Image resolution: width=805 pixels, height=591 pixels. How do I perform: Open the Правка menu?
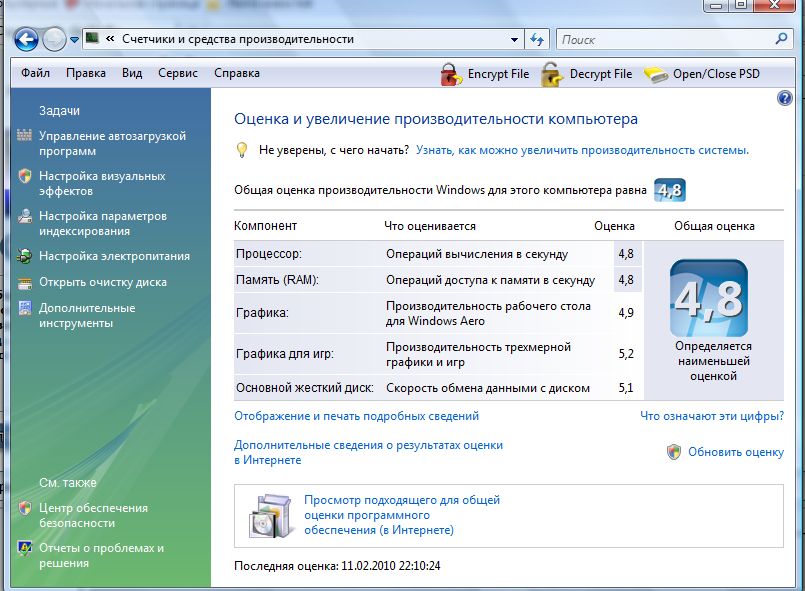[86, 73]
